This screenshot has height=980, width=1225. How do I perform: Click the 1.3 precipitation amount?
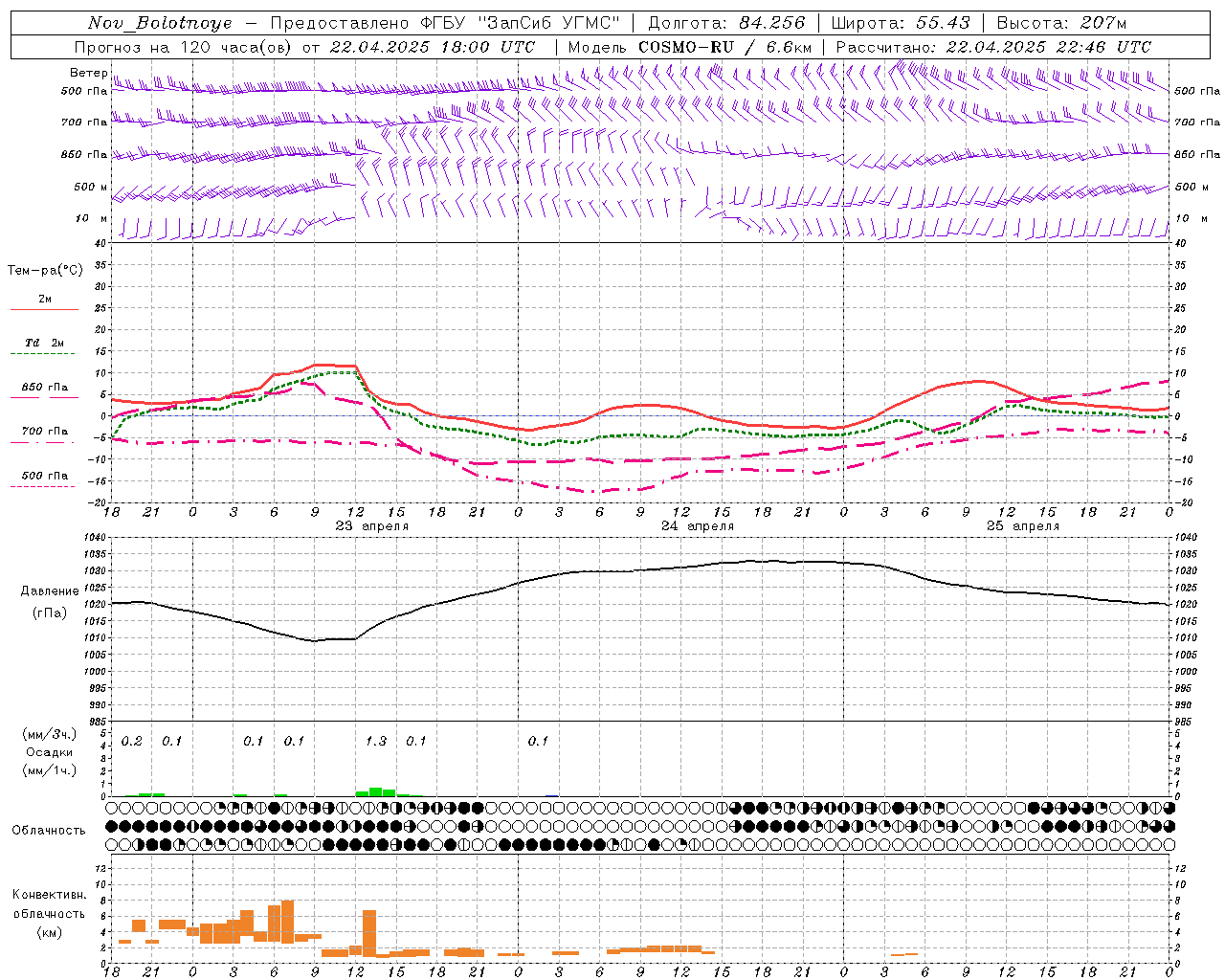[376, 741]
